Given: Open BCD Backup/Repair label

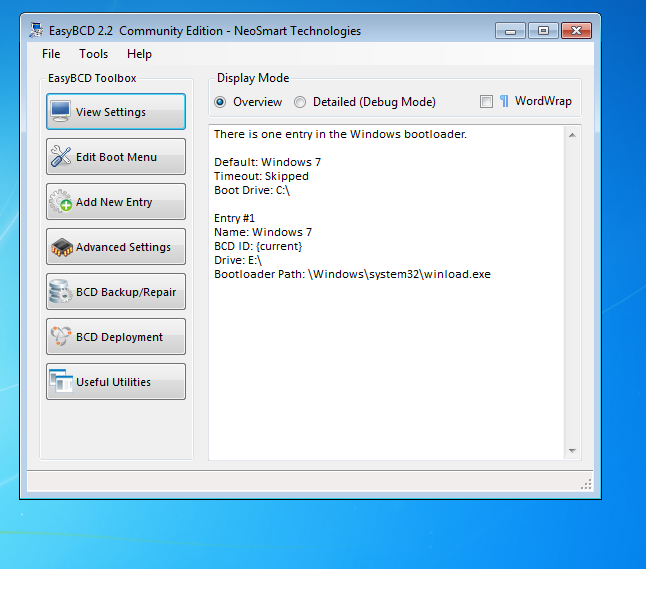Looking at the screenshot, I should [x=126, y=292].
